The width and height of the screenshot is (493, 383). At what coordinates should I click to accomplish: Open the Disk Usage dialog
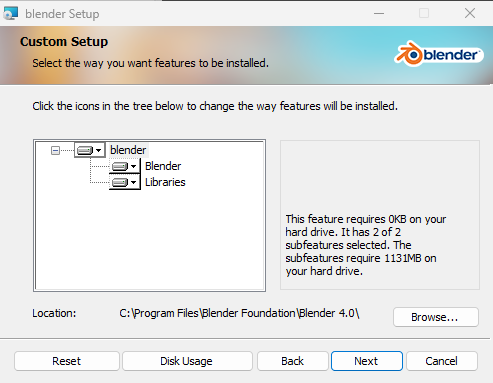tap(187, 361)
